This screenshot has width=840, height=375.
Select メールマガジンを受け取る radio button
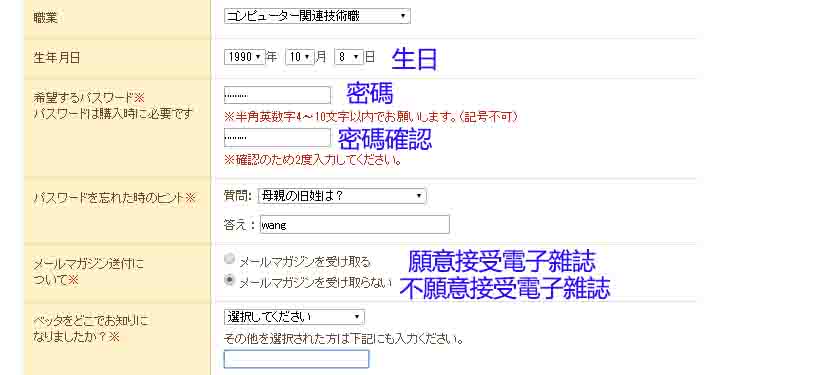point(230,259)
